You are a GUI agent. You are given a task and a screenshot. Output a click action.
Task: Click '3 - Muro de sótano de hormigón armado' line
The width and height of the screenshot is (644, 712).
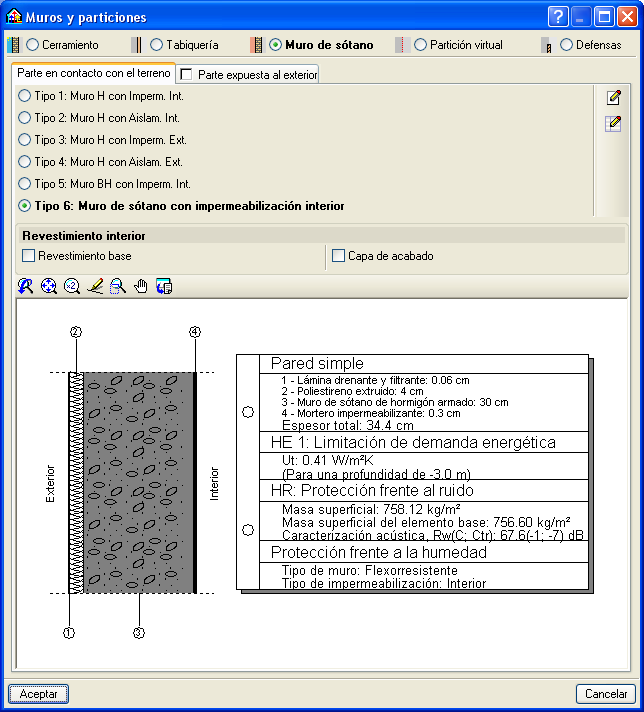pyautogui.click(x=395, y=402)
